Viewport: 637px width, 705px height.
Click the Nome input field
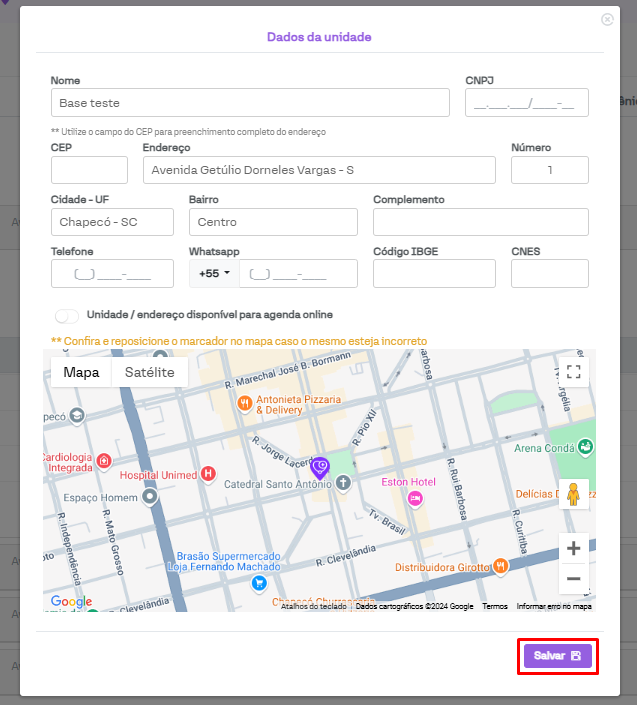pyautogui.click(x=250, y=103)
